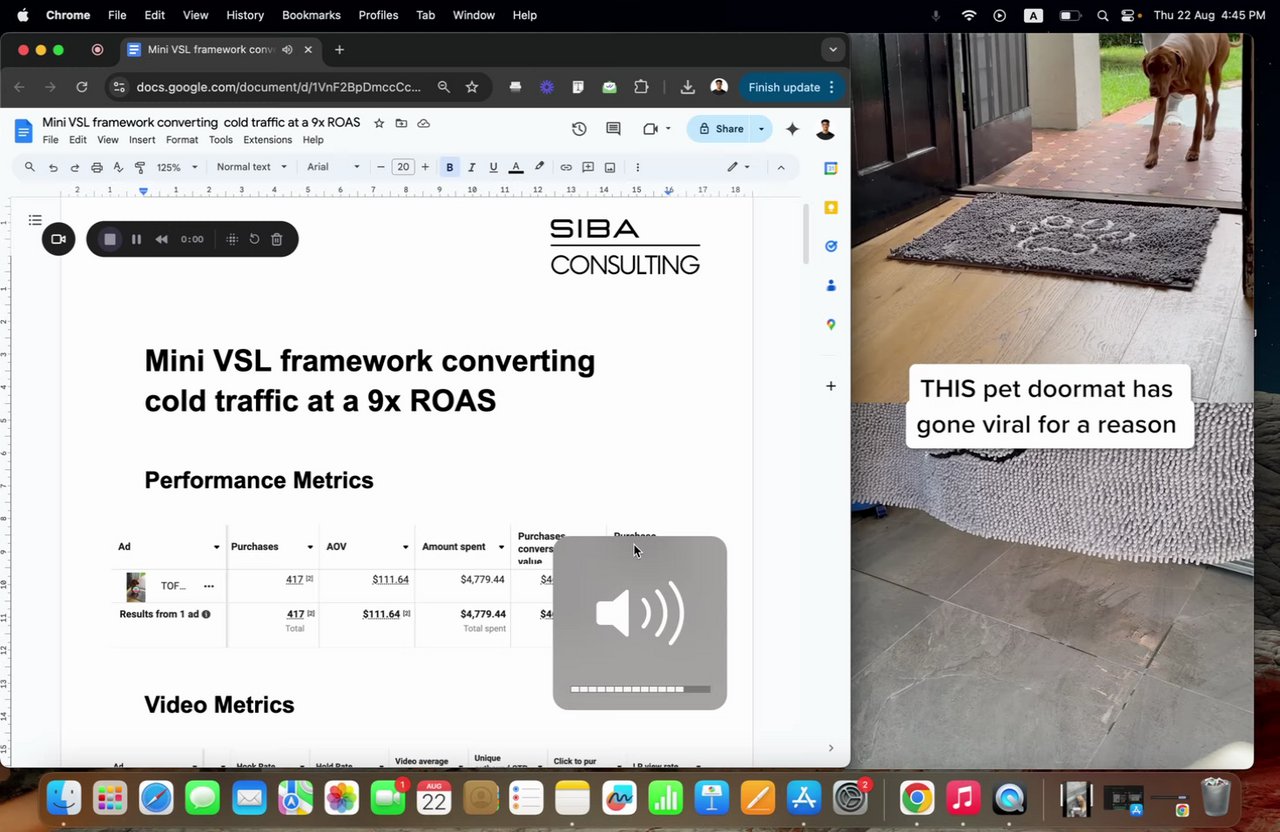Viewport: 1280px width, 832px height.
Task: Delete the screen recording with trash icon
Action: pos(277,239)
